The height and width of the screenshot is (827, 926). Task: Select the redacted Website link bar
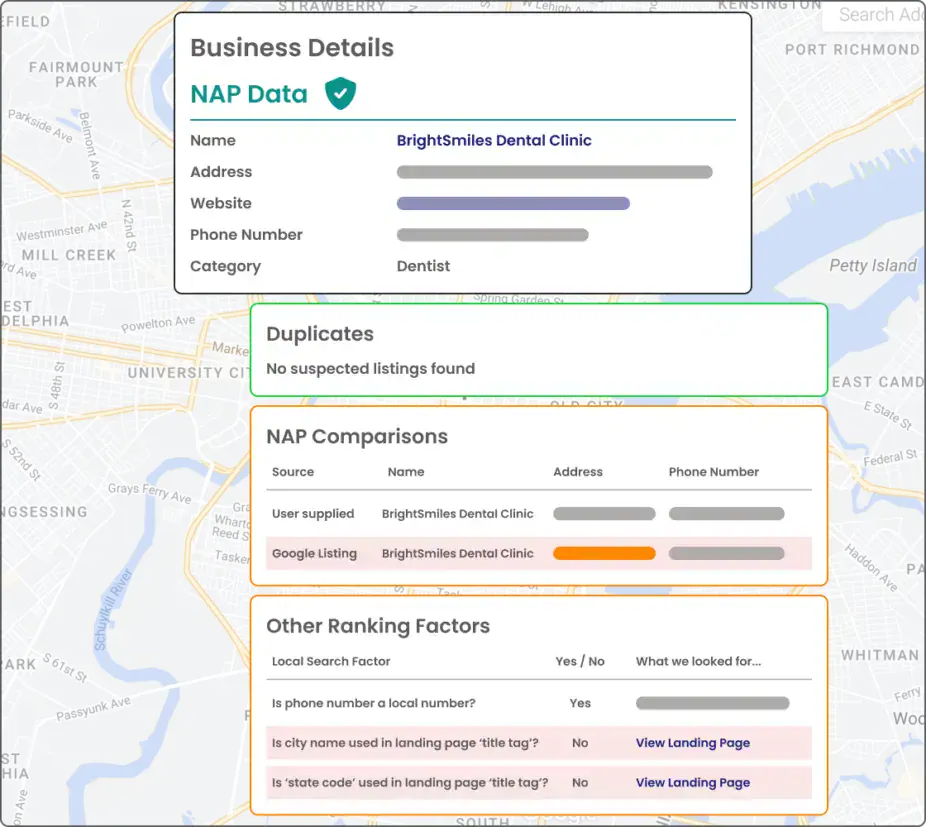(x=513, y=203)
